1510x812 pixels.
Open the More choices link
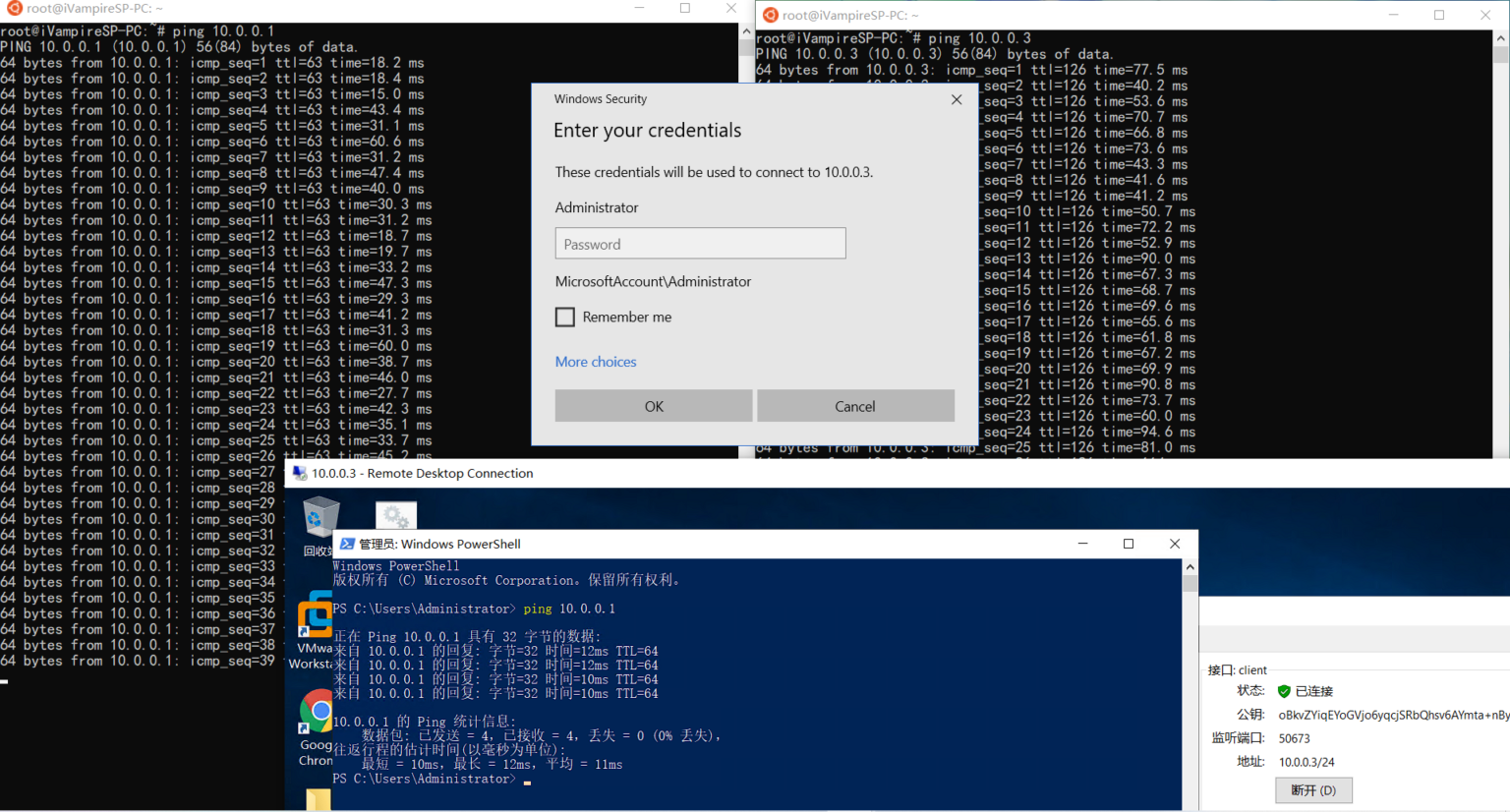tap(596, 362)
